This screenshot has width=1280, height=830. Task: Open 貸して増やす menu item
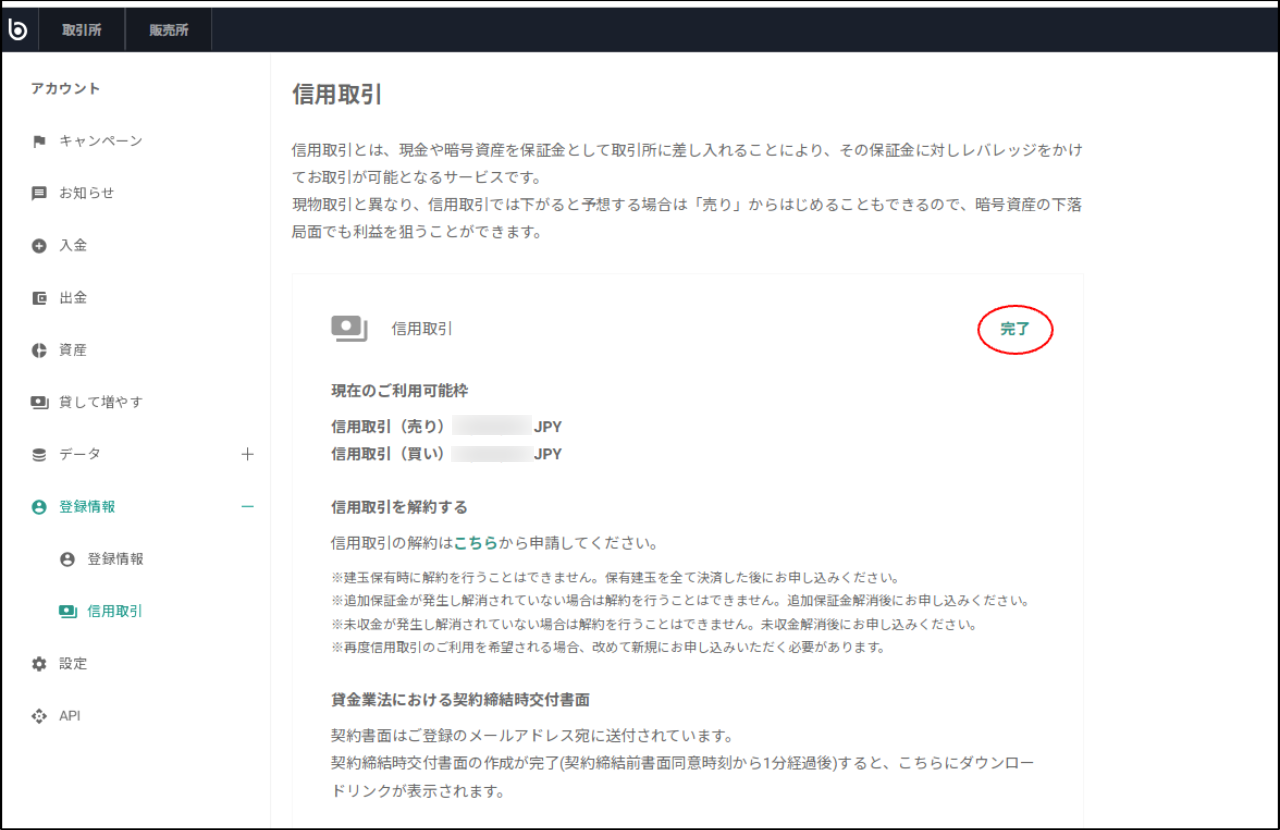click(x=100, y=402)
